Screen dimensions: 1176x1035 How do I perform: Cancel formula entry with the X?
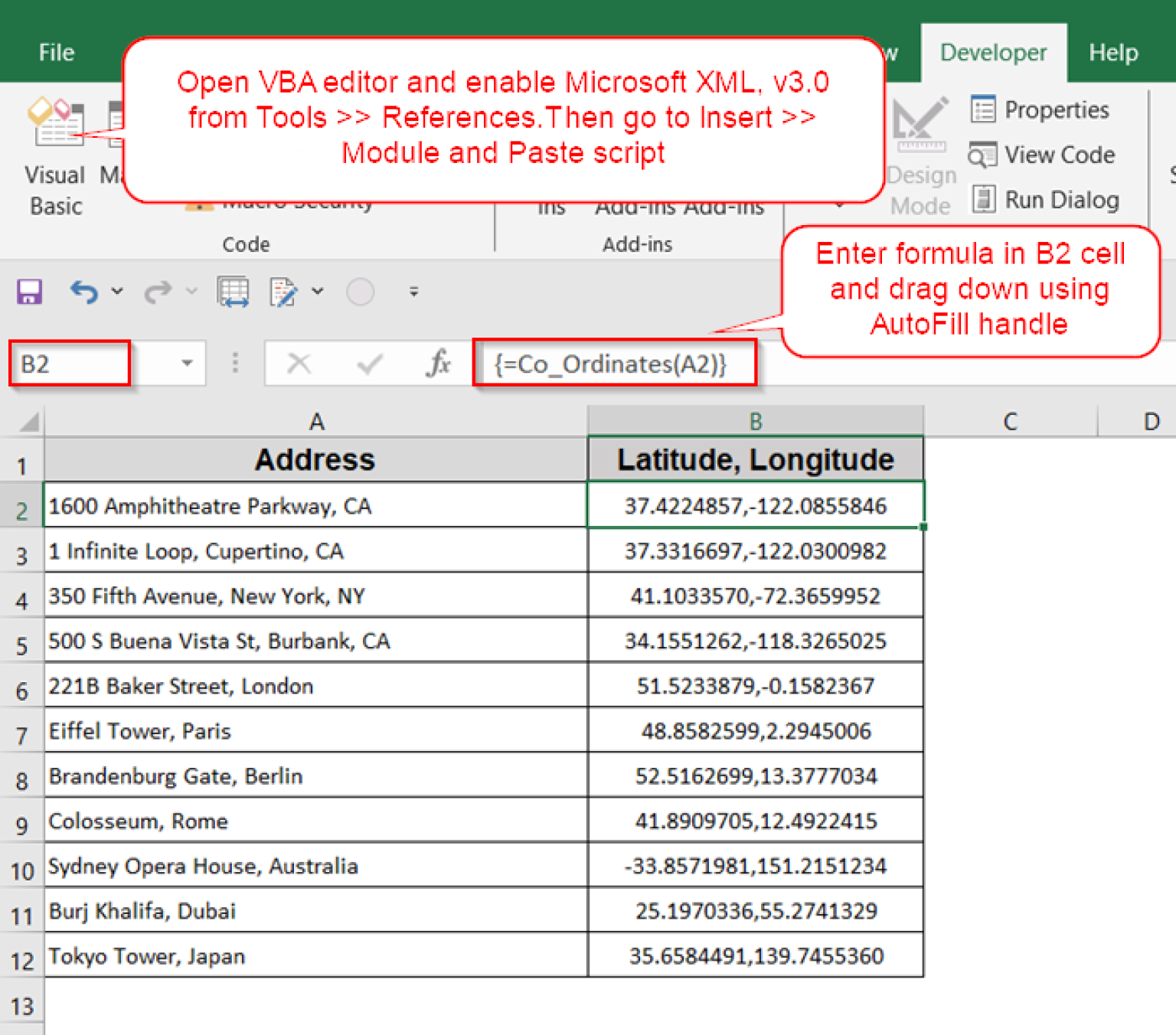click(x=300, y=364)
